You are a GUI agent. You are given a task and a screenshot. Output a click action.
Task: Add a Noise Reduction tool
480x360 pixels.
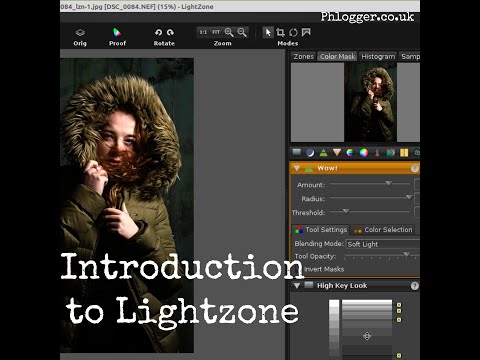(404, 153)
